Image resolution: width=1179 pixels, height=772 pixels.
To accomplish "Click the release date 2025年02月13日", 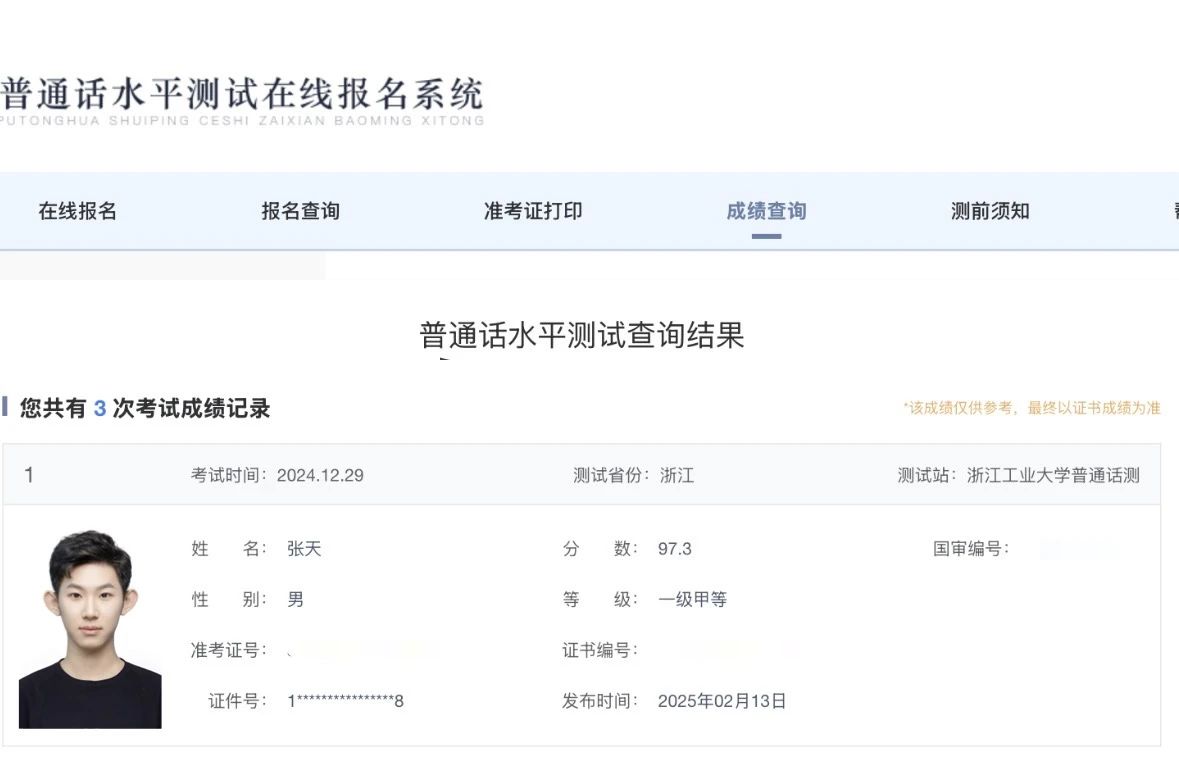I will click(722, 701).
